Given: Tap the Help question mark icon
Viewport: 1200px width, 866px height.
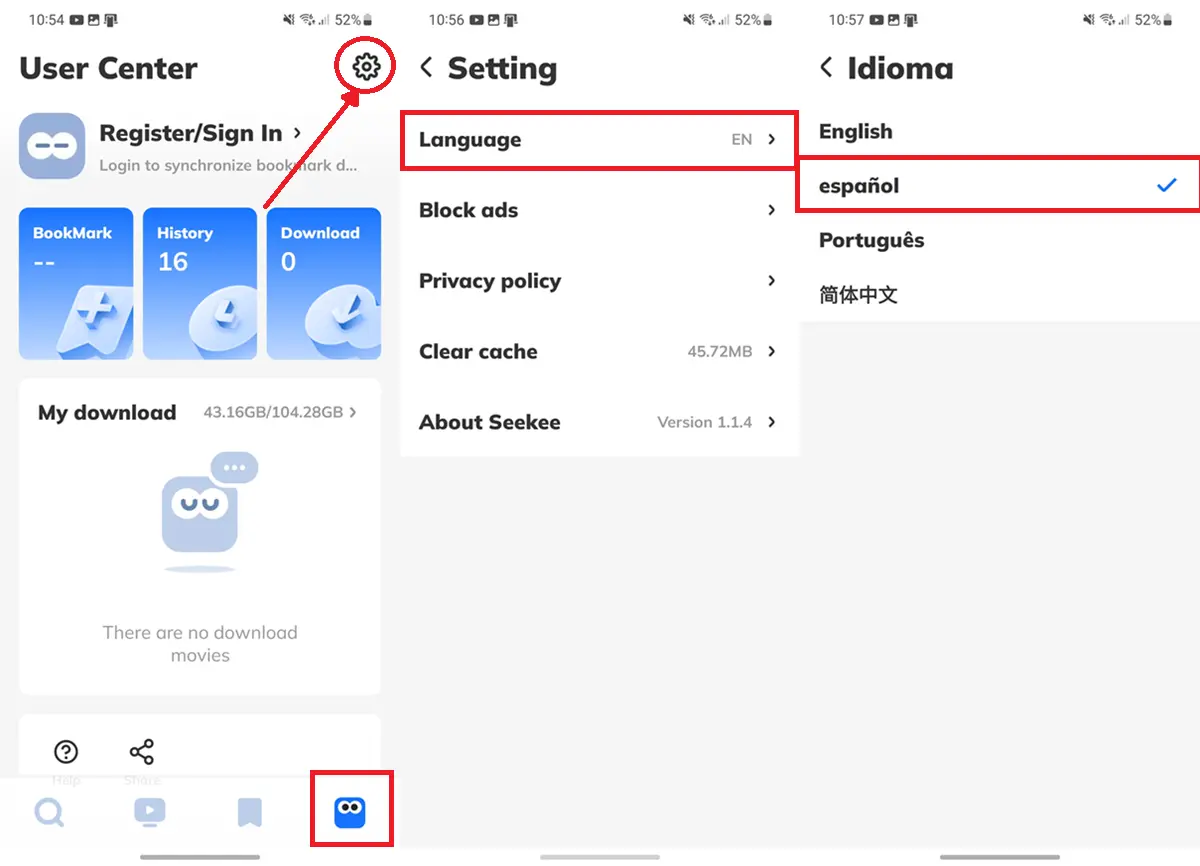Looking at the screenshot, I should (x=66, y=751).
